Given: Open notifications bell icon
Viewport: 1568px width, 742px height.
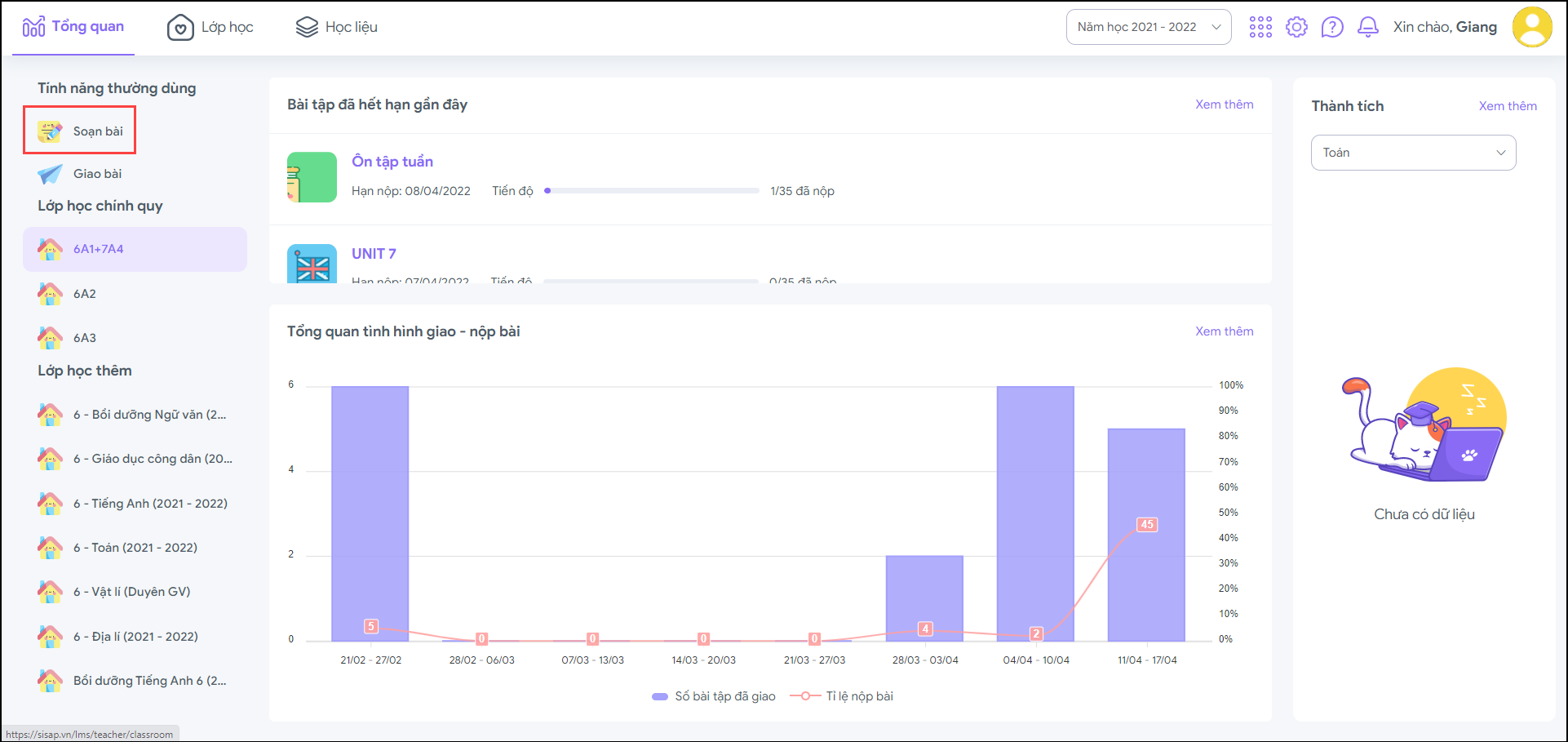Looking at the screenshot, I should [1368, 27].
